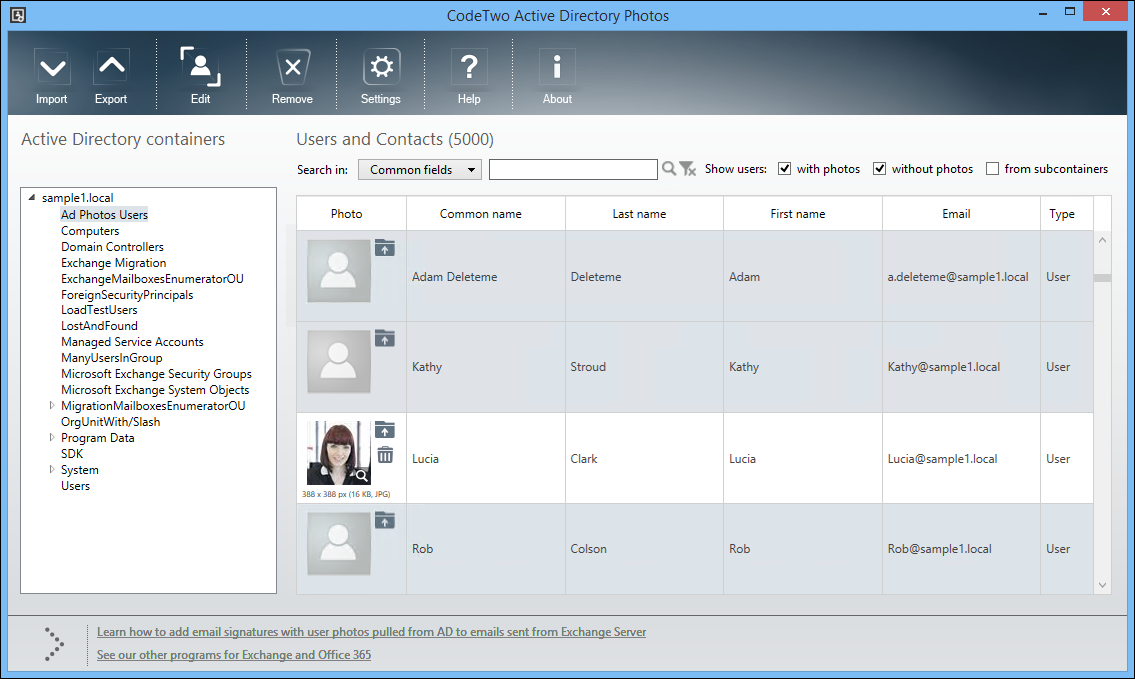The width and height of the screenshot is (1135, 679).
Task: Sort by the Email column header
Action: [961, 214]
